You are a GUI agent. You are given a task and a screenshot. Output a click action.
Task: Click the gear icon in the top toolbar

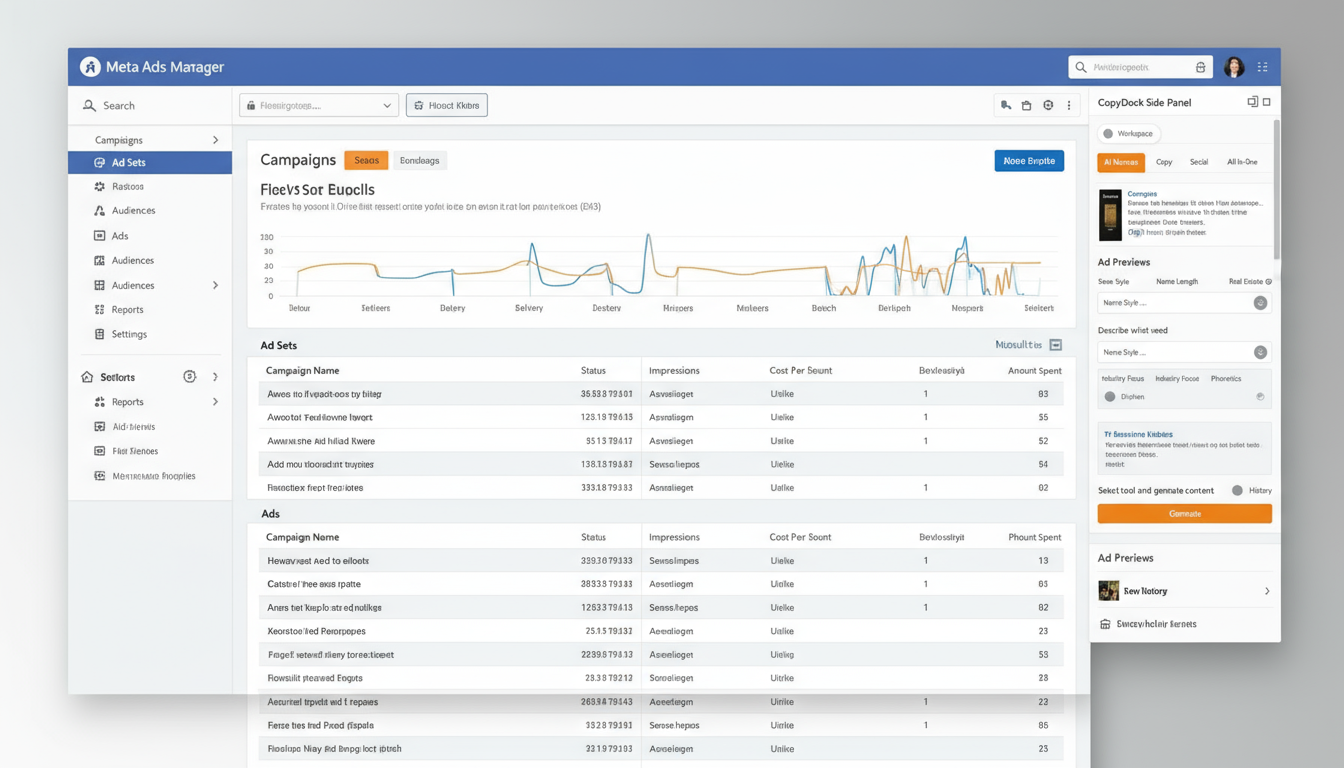point(1048,105)
